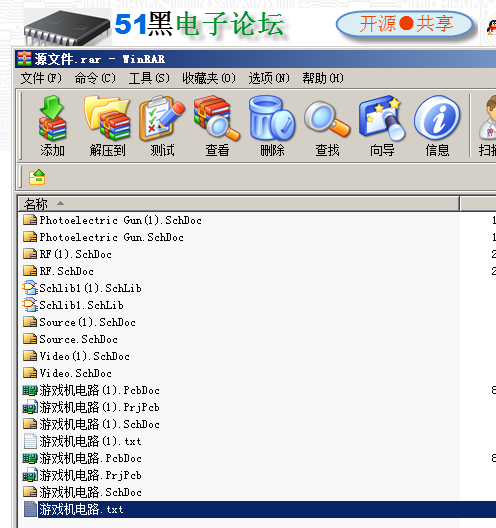This screenshot has width=496, height=528.
Task: Open the 向导 (Wizard) tool
Action: (382, 118)
